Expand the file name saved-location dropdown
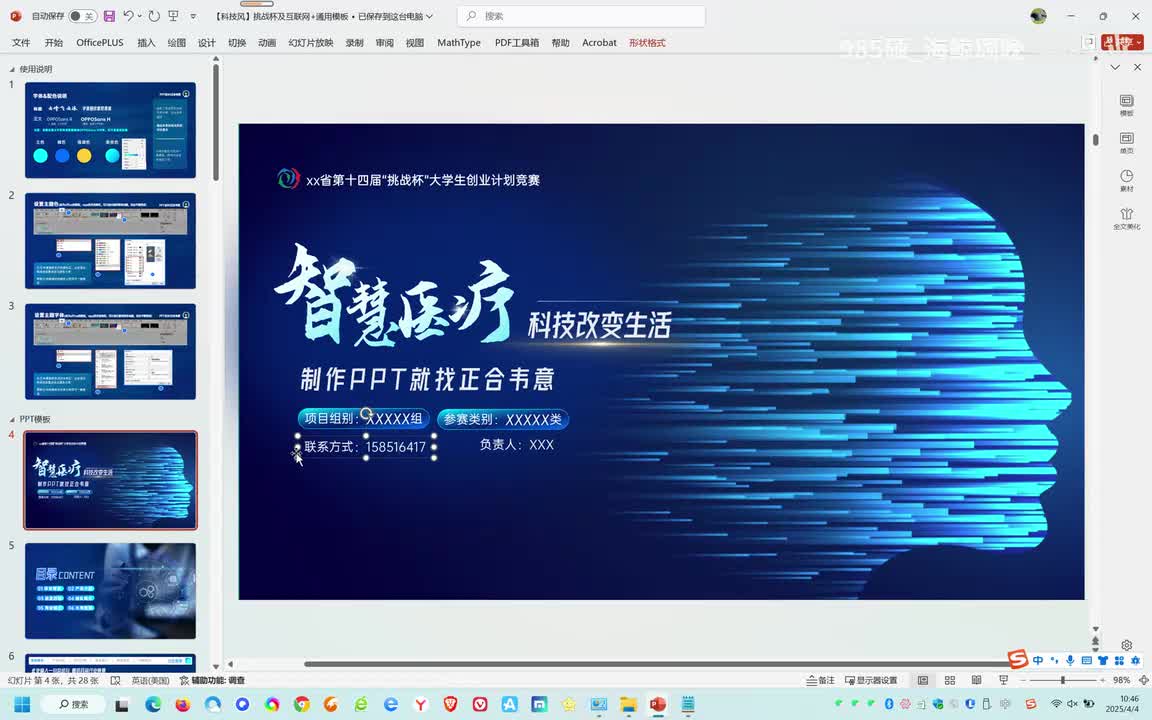Screen dimensions: 1152x720 [429, 16]
